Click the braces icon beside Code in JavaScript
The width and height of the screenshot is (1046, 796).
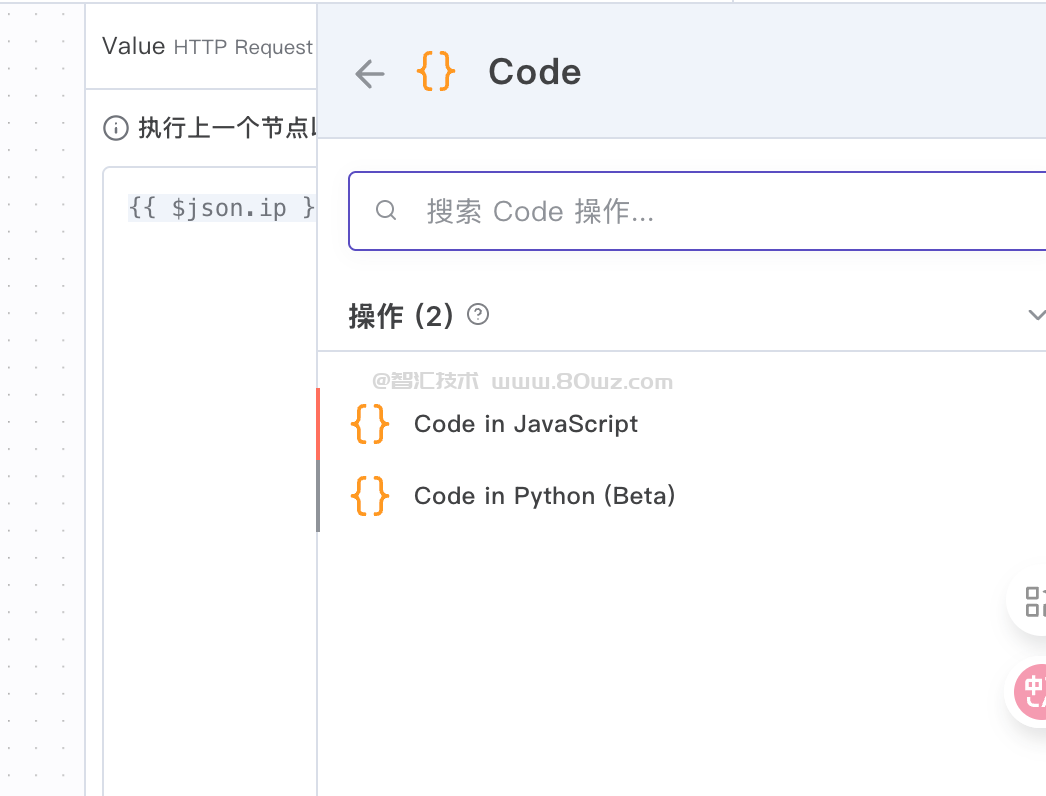[369, 423]
